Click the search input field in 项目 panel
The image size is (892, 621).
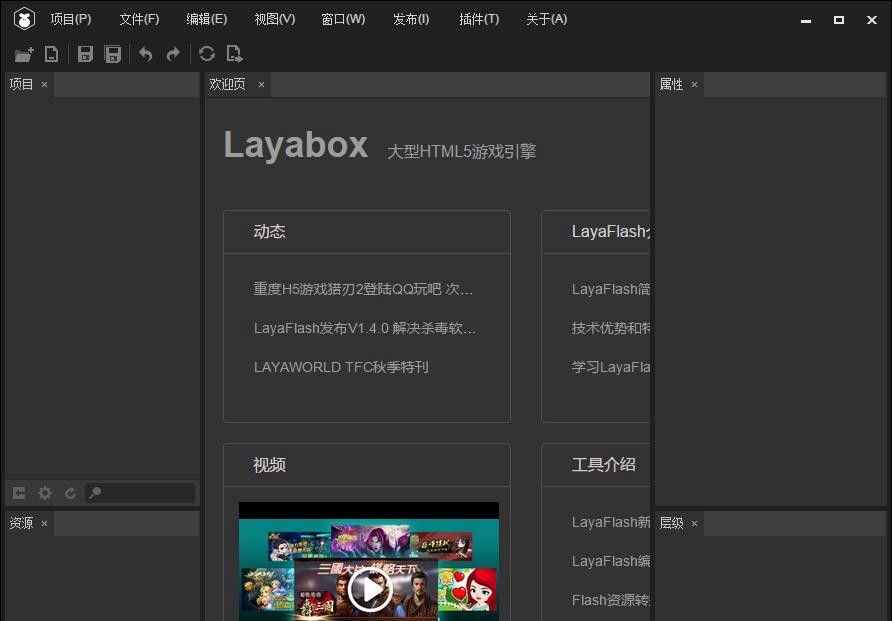point(140,493)
